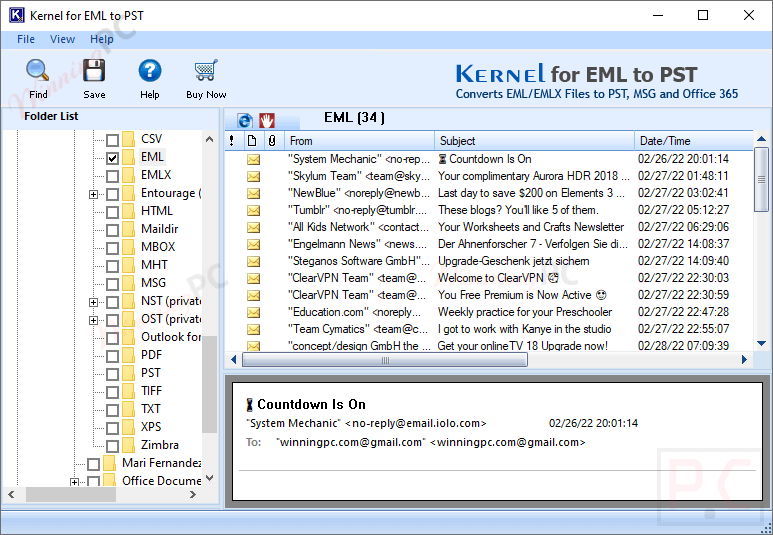
Task: Check the HTML folder checkbox
Action: (112, 212)
